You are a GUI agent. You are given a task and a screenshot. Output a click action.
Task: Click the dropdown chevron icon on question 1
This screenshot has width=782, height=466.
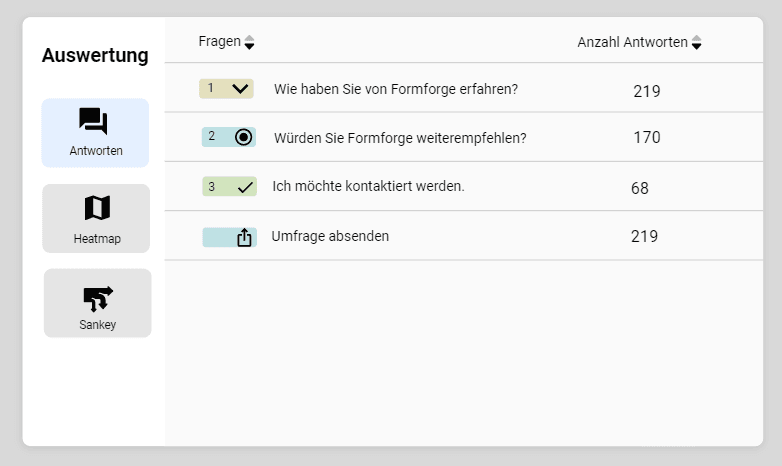click(x=240, y=88)
